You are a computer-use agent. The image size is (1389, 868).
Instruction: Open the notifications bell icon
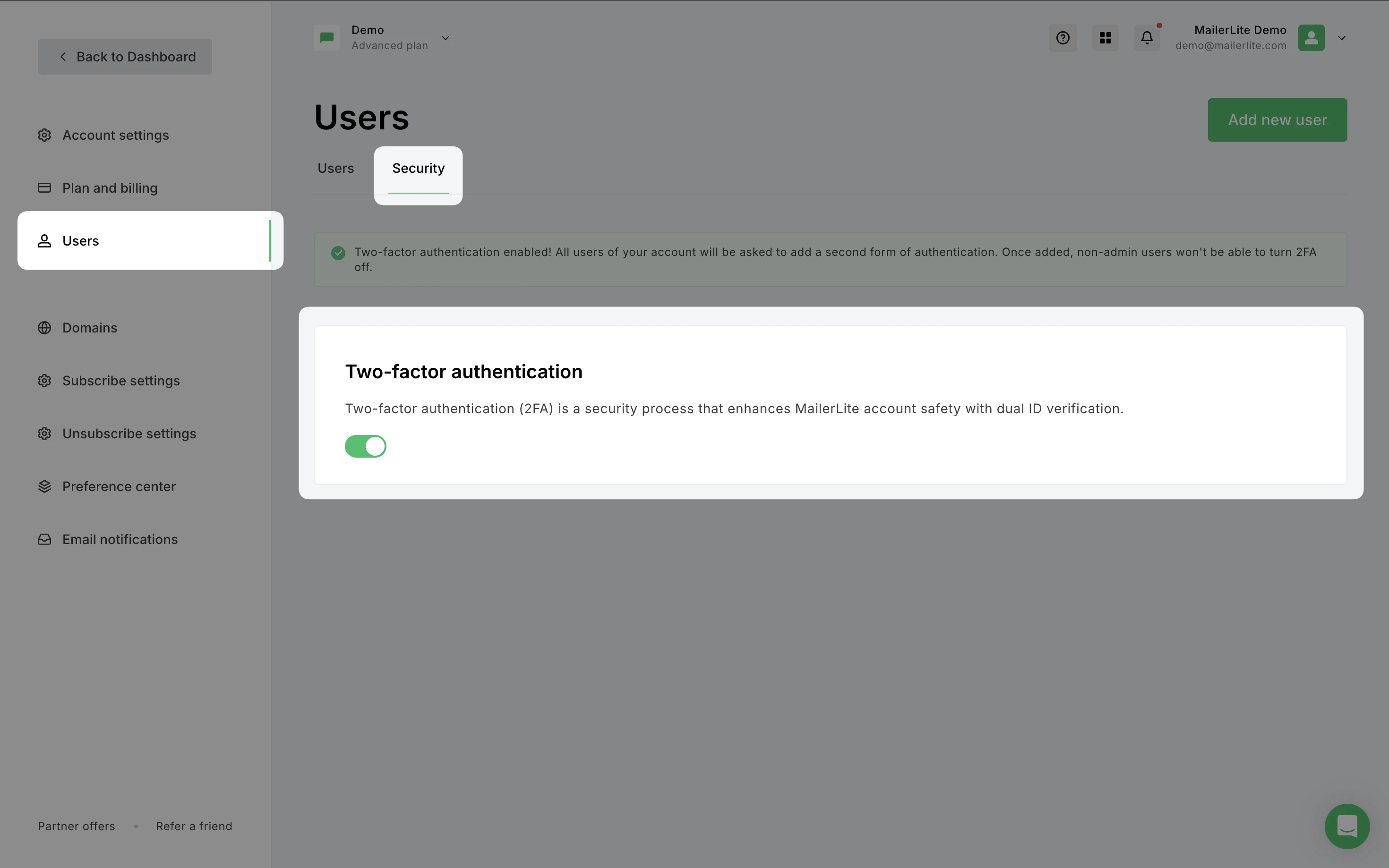[x=1147, y=38]
